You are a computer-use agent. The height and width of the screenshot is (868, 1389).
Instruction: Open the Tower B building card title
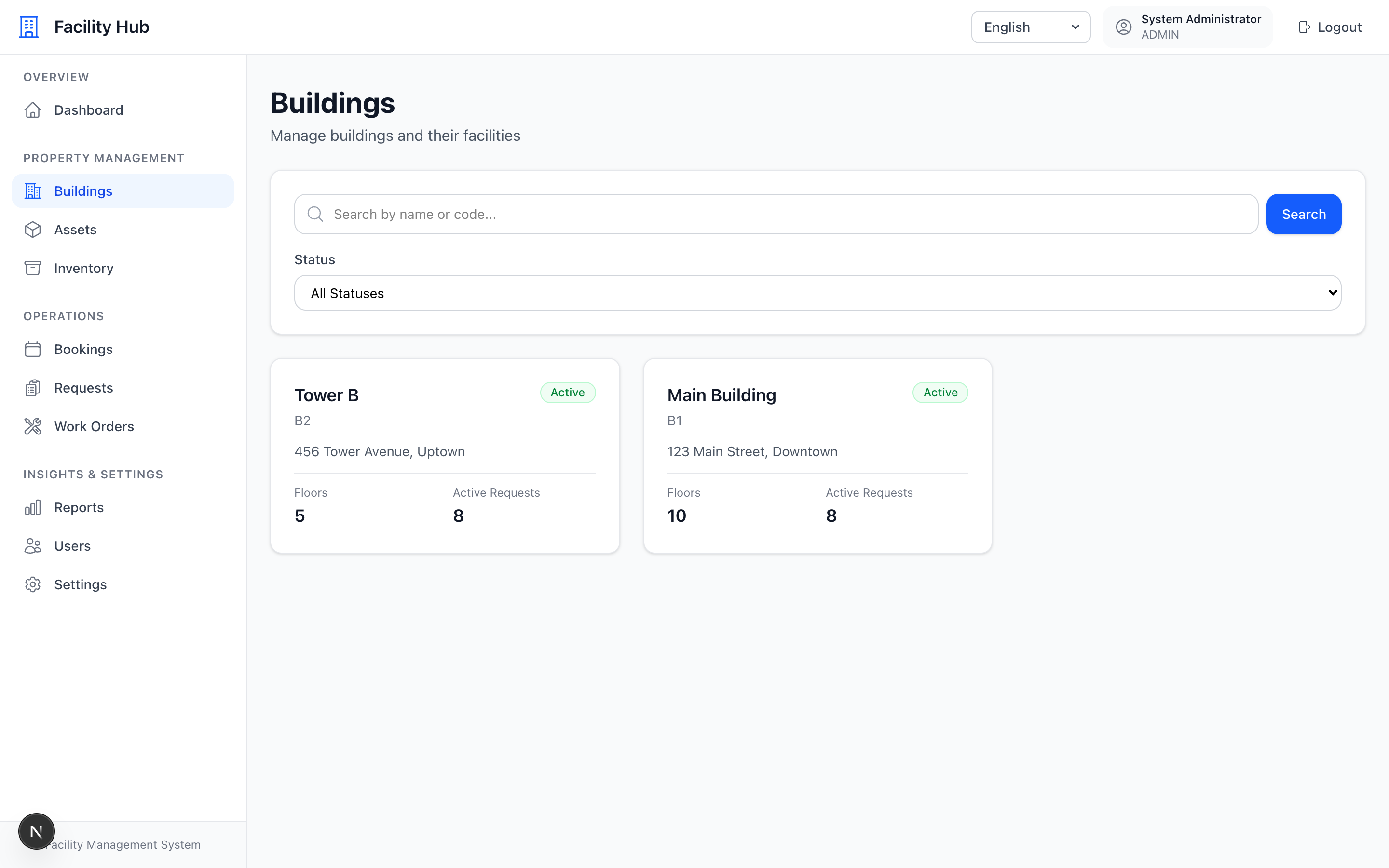[x=327, y=395]
